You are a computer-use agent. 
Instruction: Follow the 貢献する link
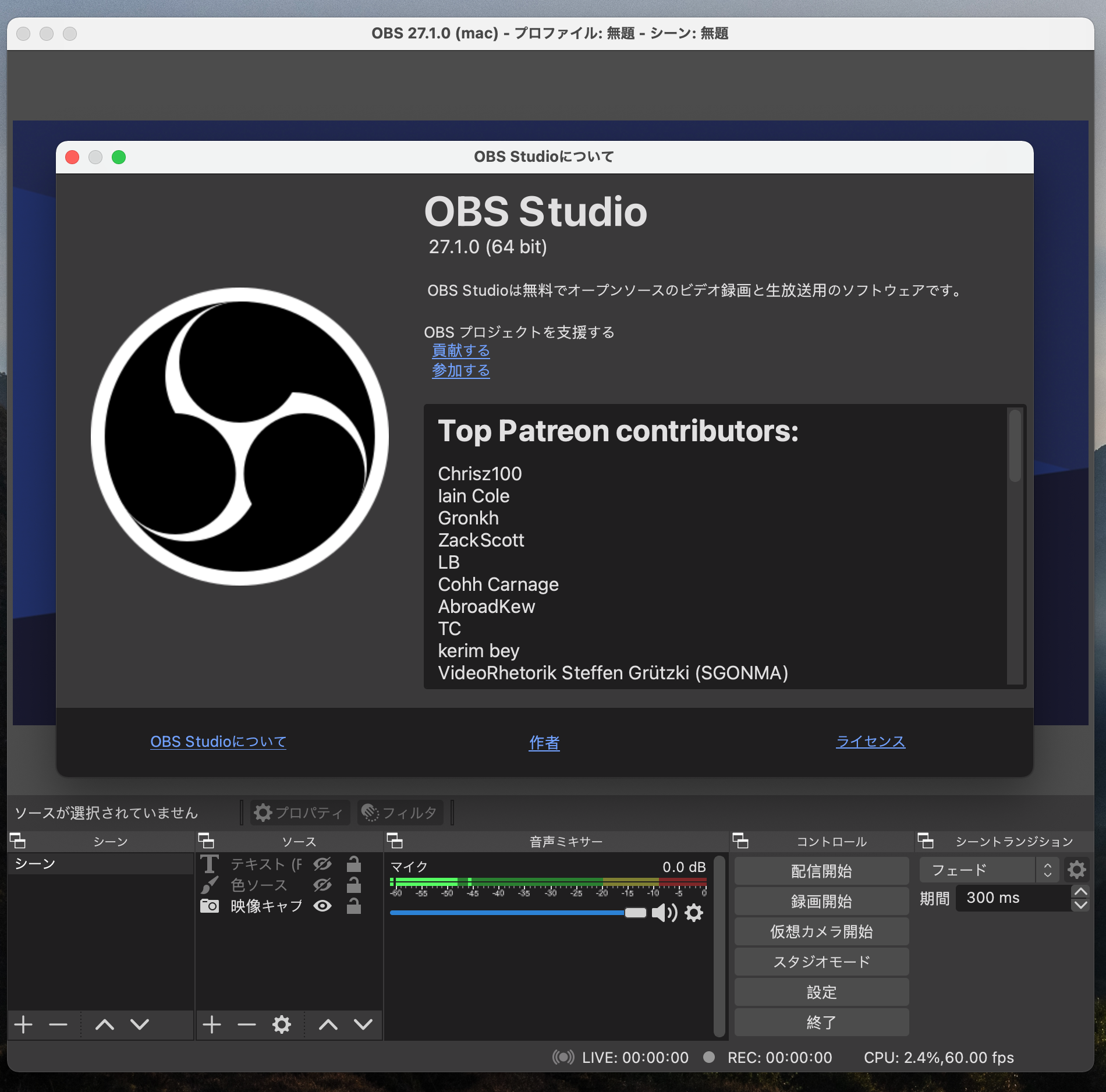coord(460,351)
